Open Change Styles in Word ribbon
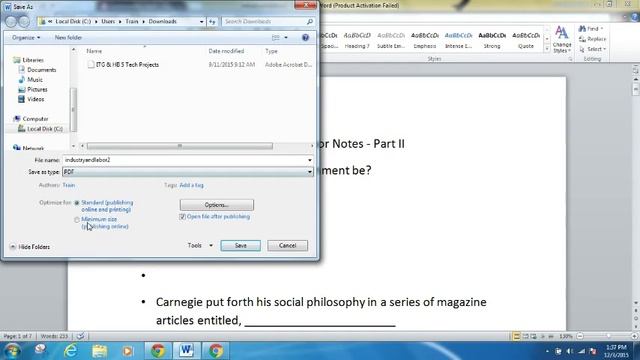This screenshot has width=640, height=360. tap(562, 40)
